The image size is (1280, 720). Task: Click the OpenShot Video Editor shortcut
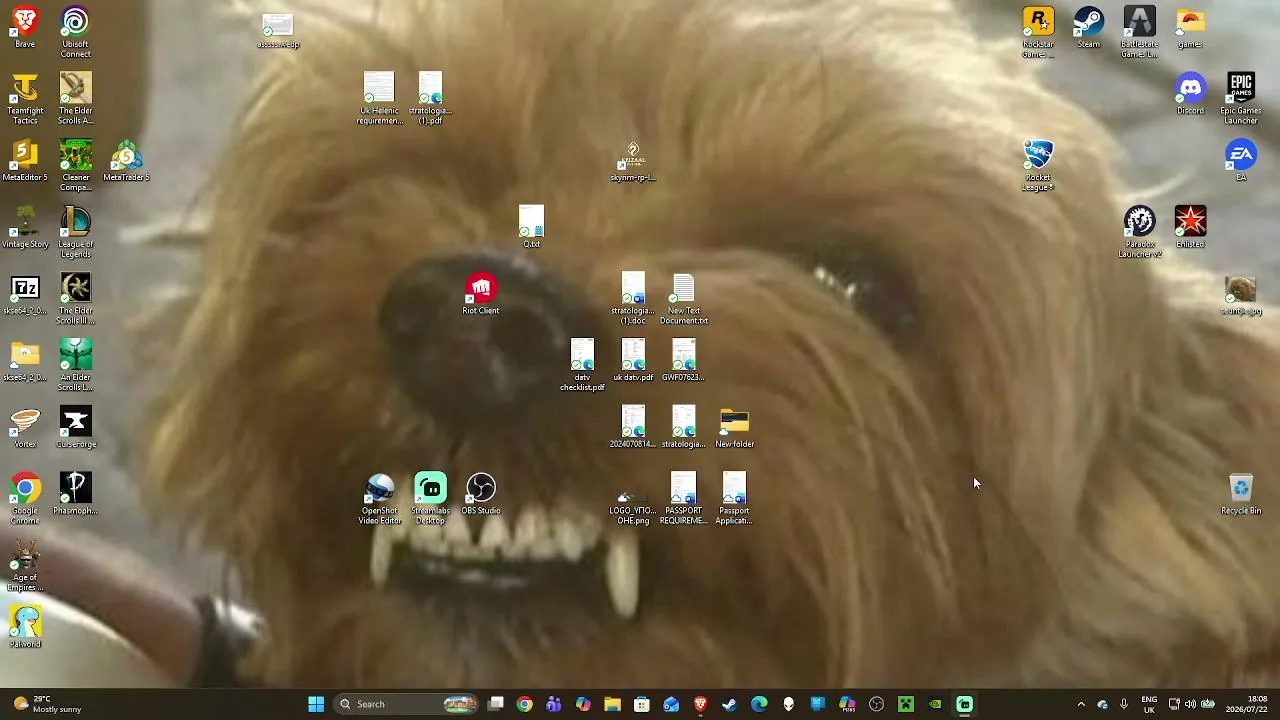point(380,499)
